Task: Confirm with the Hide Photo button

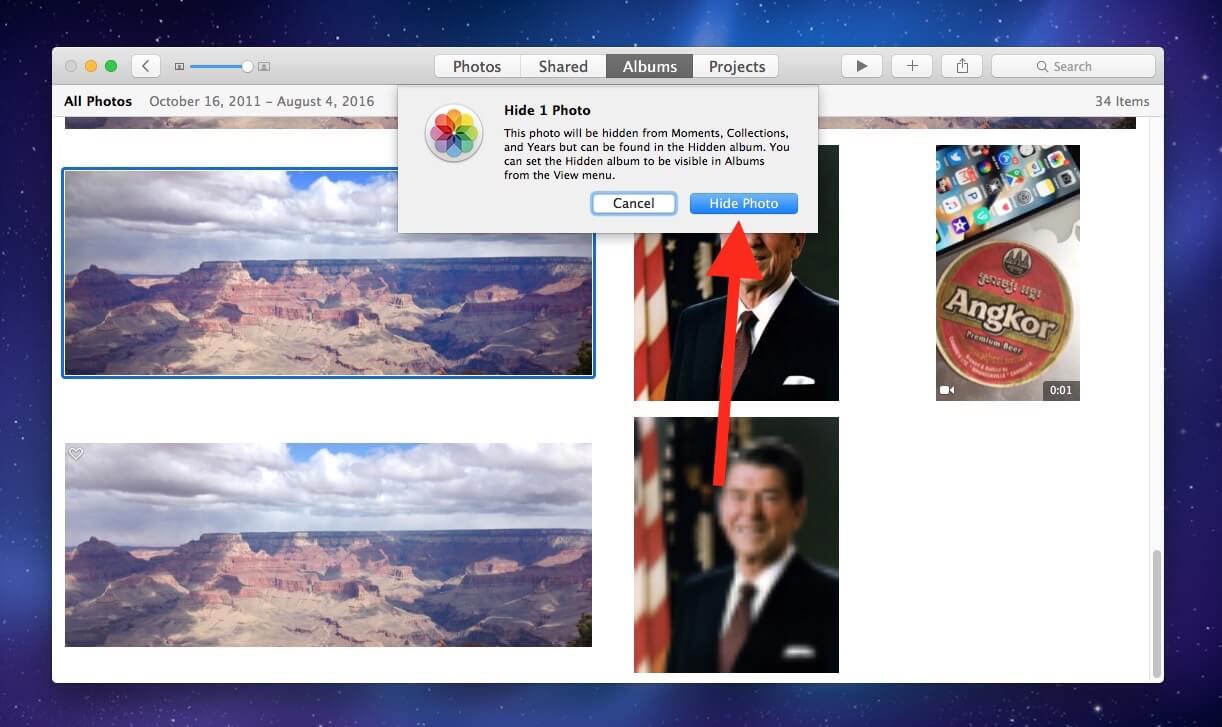Action: 743,203
